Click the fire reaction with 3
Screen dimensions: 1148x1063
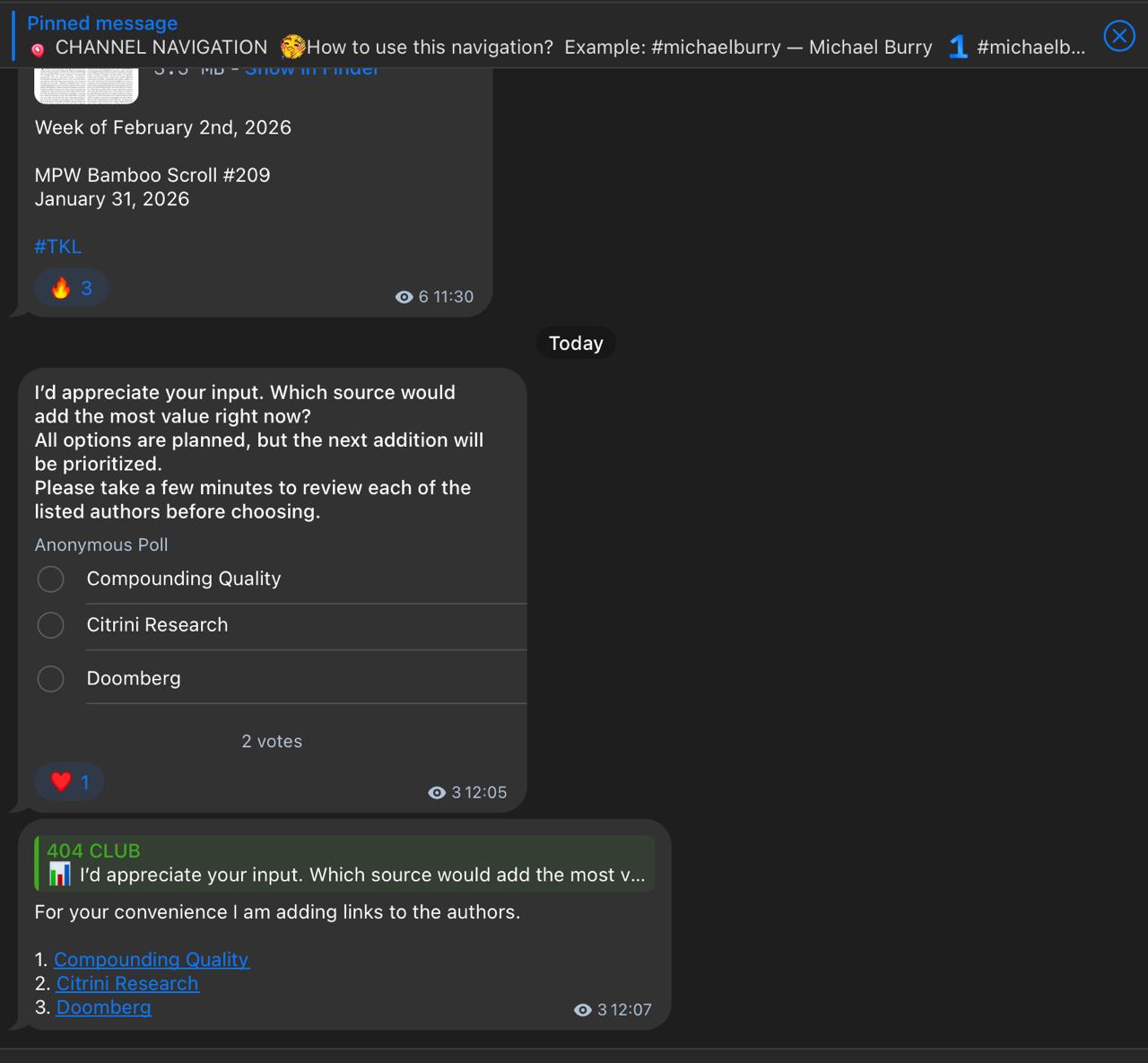tap(71, 288)
